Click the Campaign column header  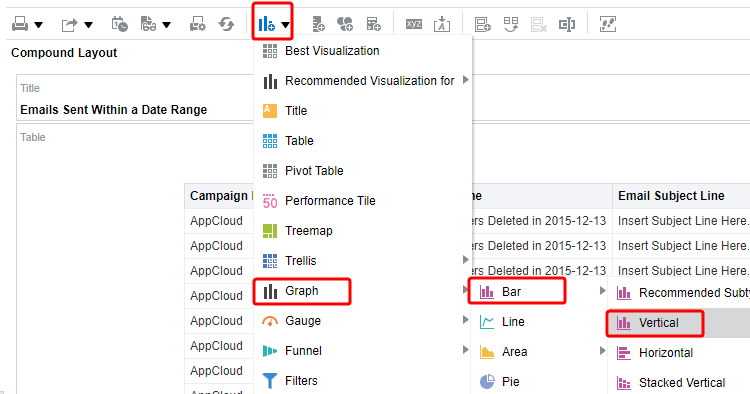[x=219, y=196]
